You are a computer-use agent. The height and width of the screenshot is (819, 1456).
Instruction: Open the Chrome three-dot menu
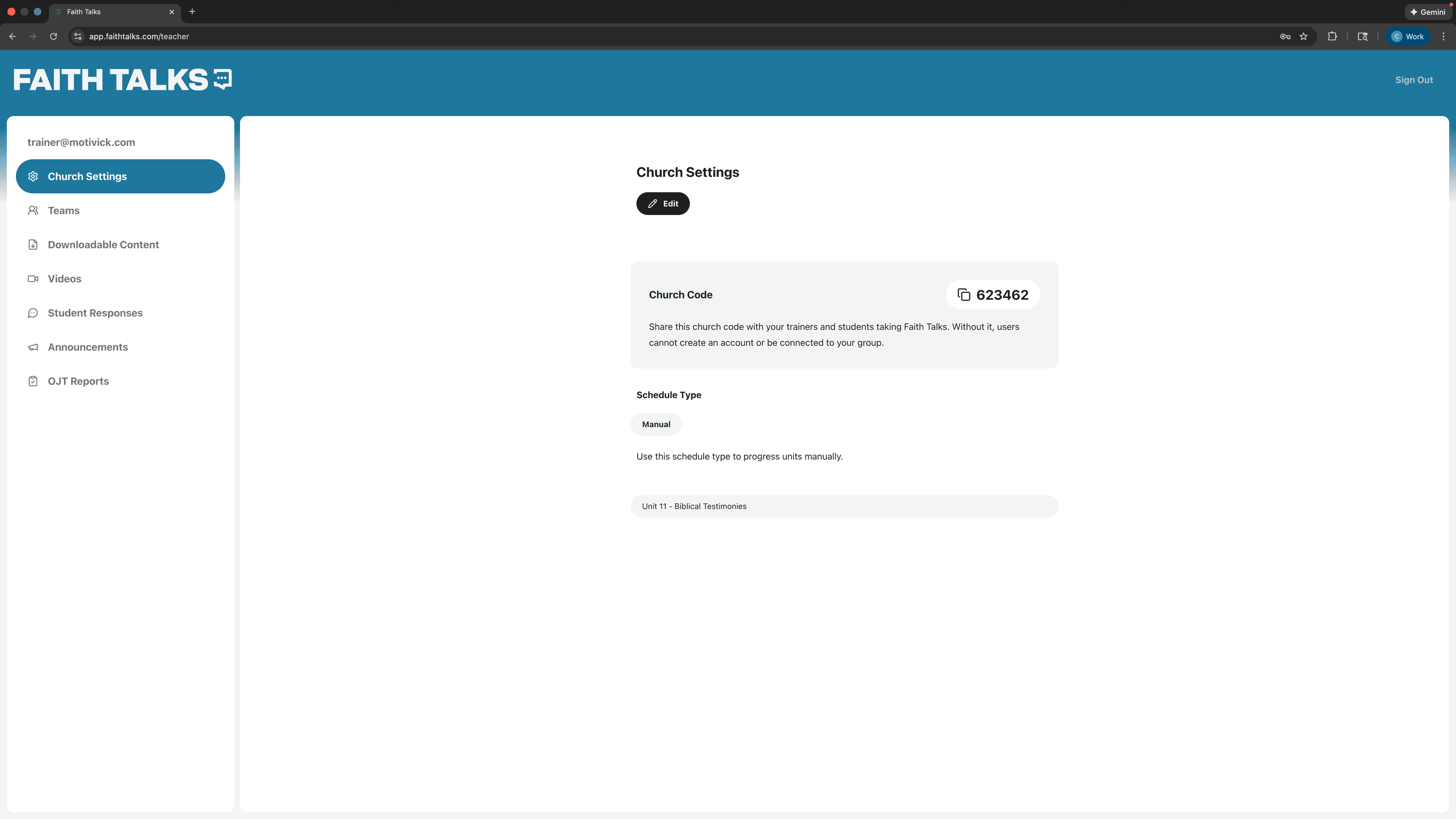click(1443, 36)
